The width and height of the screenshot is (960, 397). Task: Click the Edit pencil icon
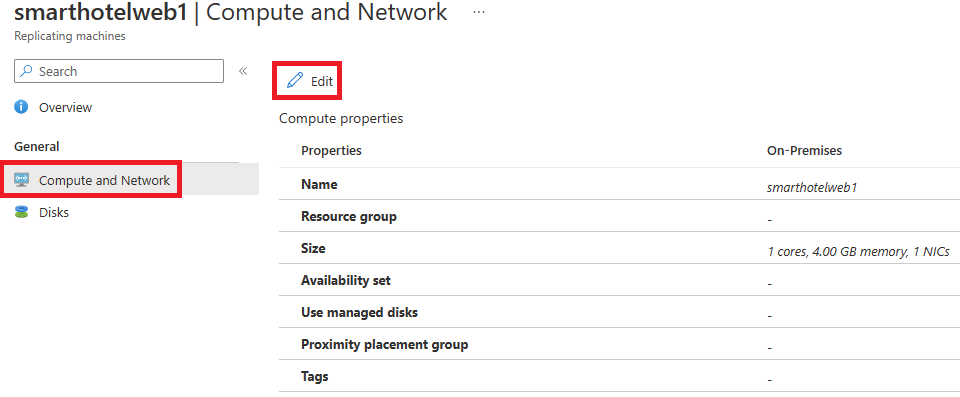pos(295,80)
